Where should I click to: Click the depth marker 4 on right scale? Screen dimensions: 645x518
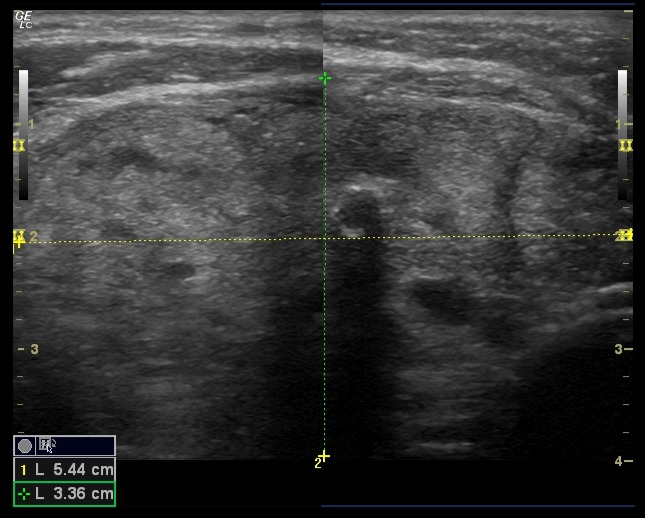click(x=618, y=461)
